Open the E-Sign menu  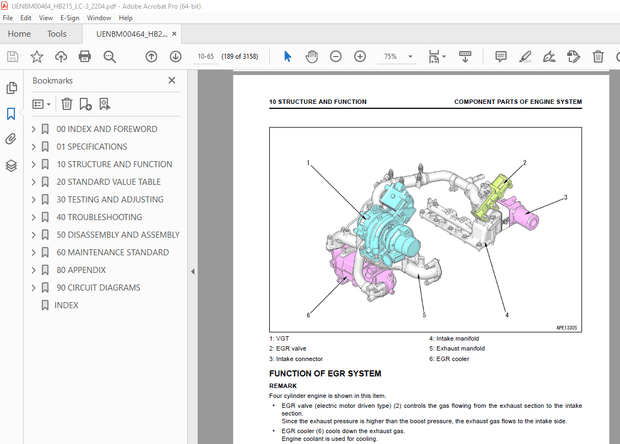click(70, 18)
